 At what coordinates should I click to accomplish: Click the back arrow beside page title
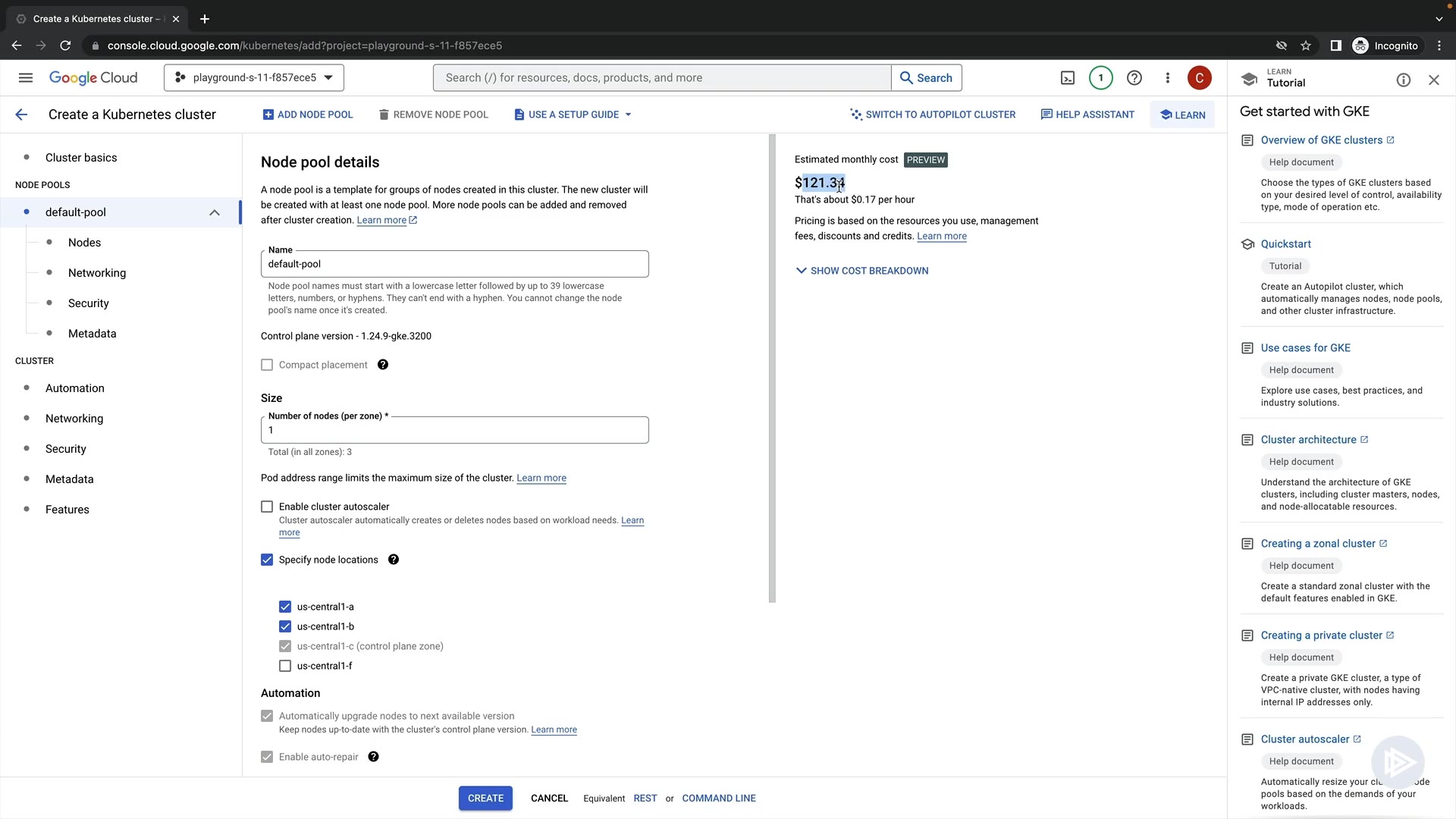21,115
